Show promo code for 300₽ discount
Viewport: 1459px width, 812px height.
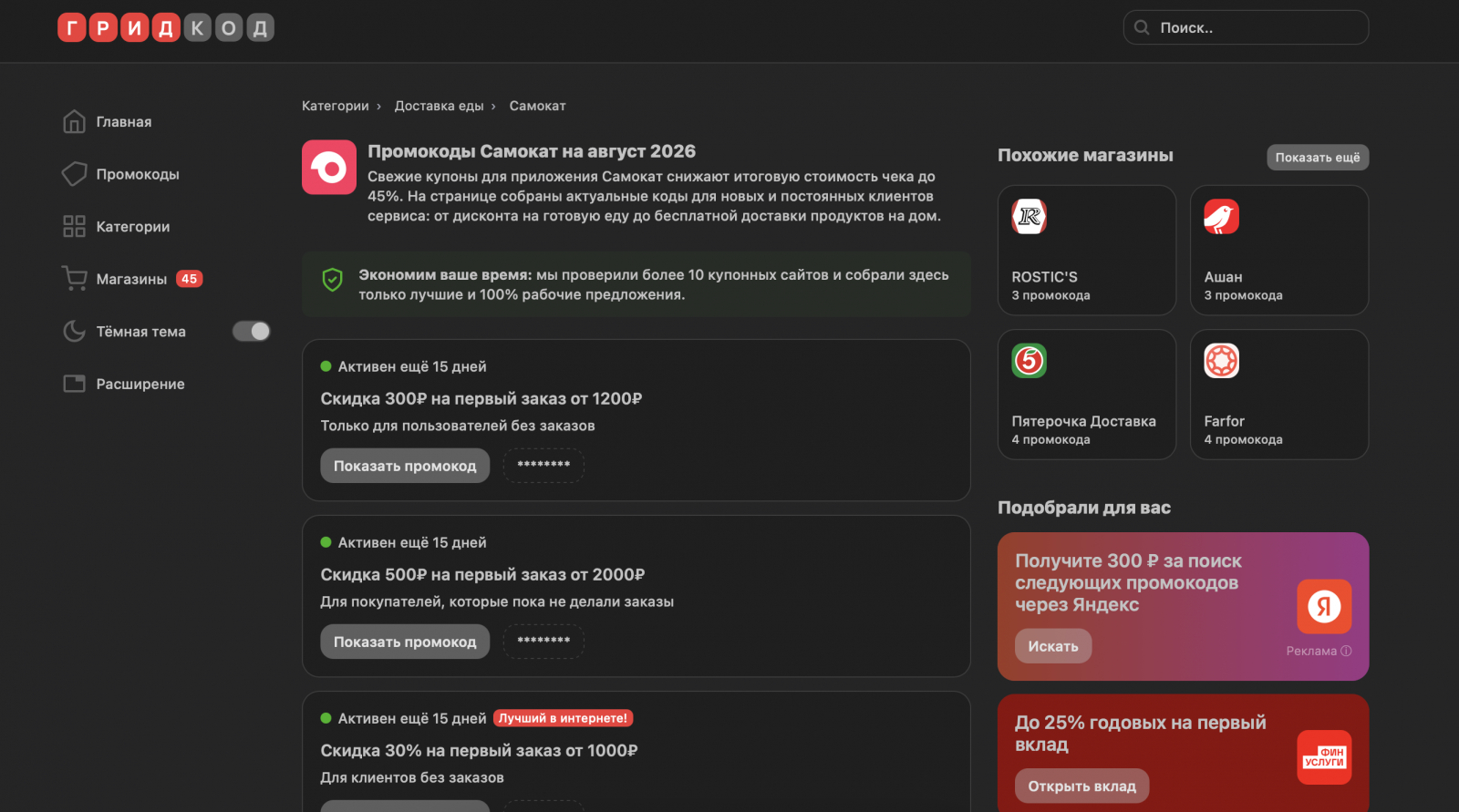[x=405, y=466]
